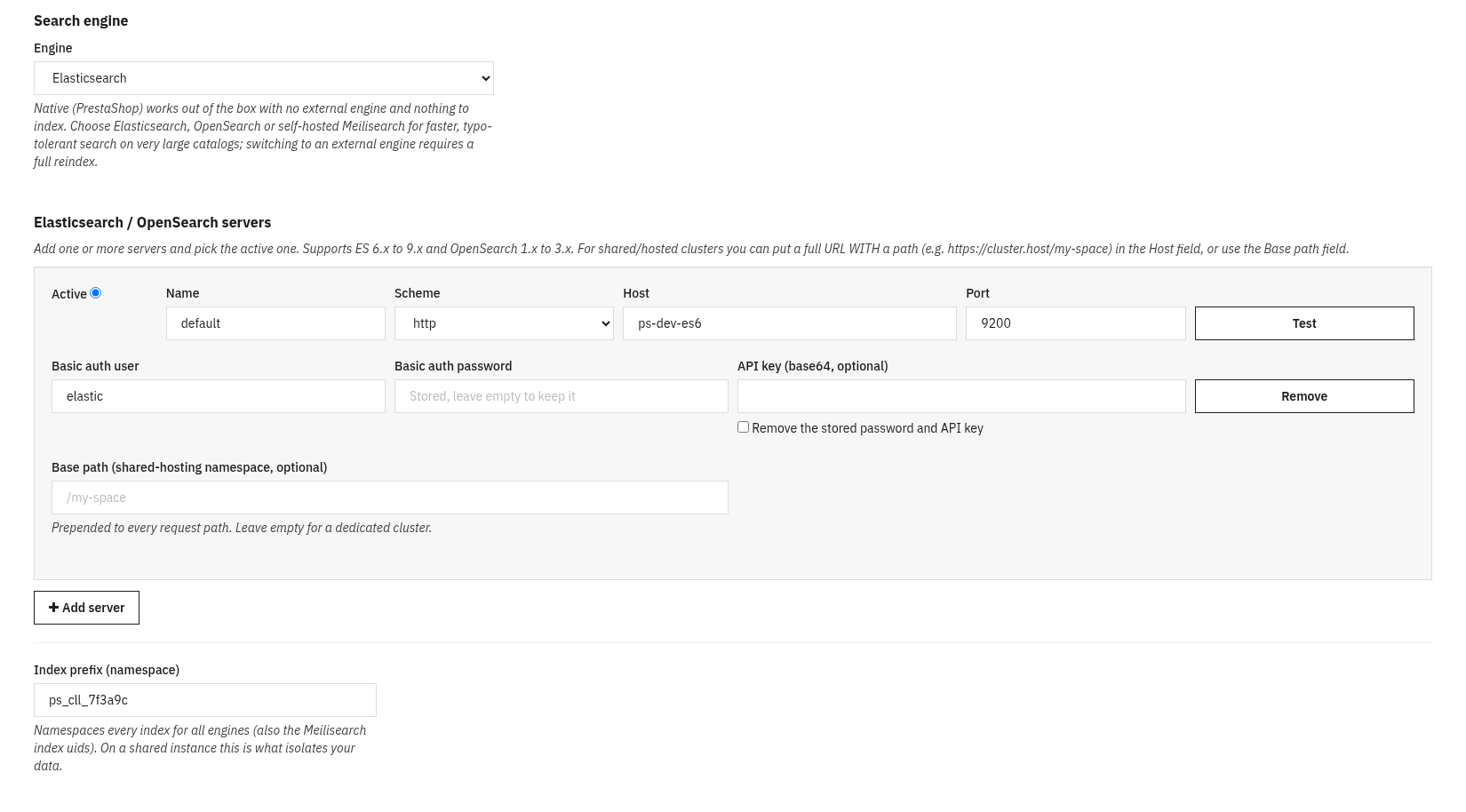Screen dimensions: 1466x812
Task: Focus the Name field containing default
Action: click(275, 323)
